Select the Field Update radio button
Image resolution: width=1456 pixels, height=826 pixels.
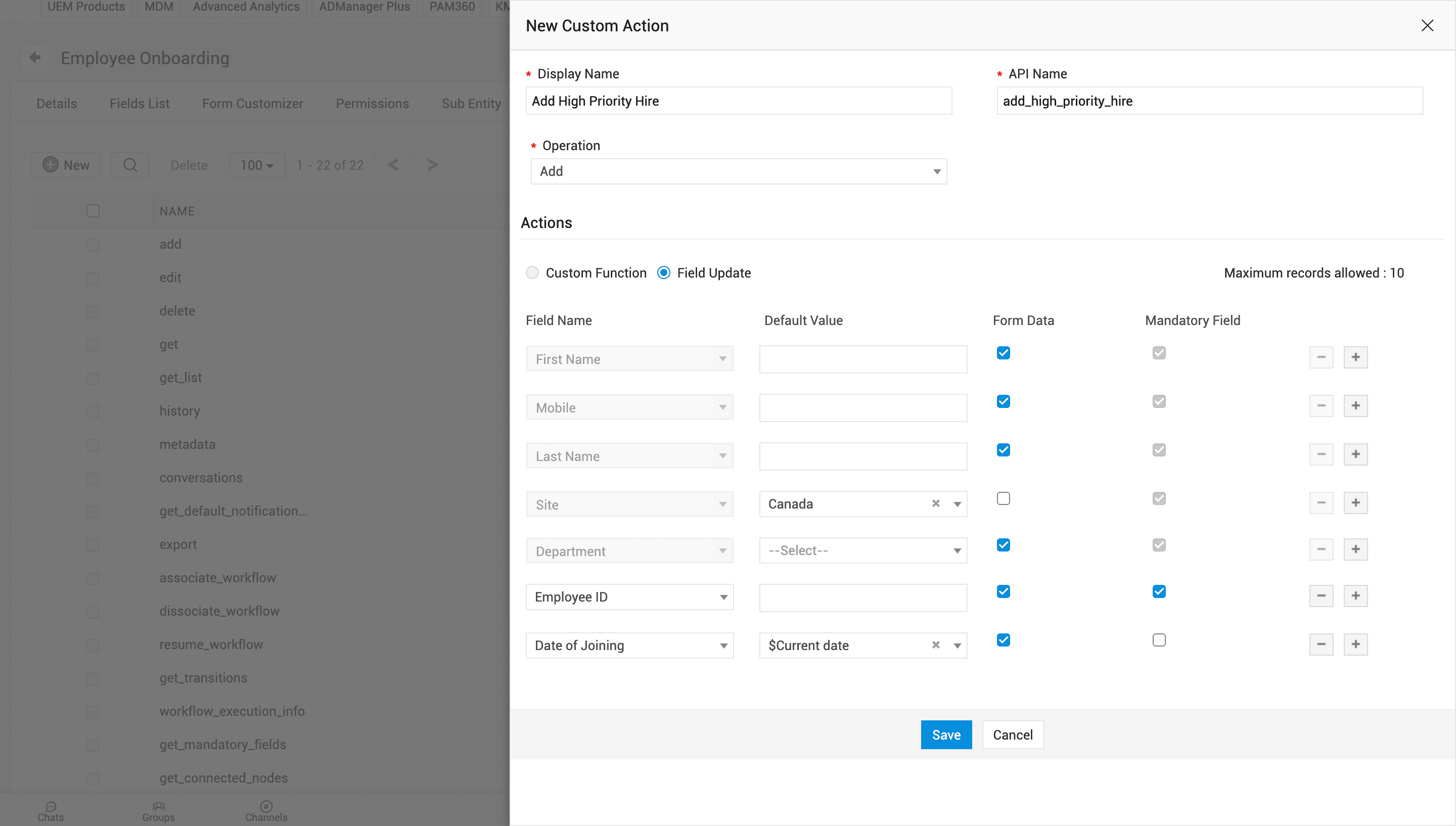tap(664, 273)
